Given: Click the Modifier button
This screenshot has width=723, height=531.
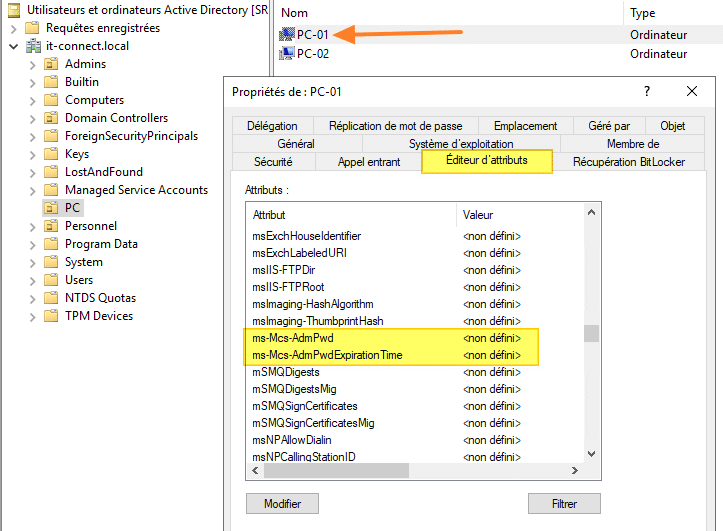Looking at the screenshot, I should [282, 503].
